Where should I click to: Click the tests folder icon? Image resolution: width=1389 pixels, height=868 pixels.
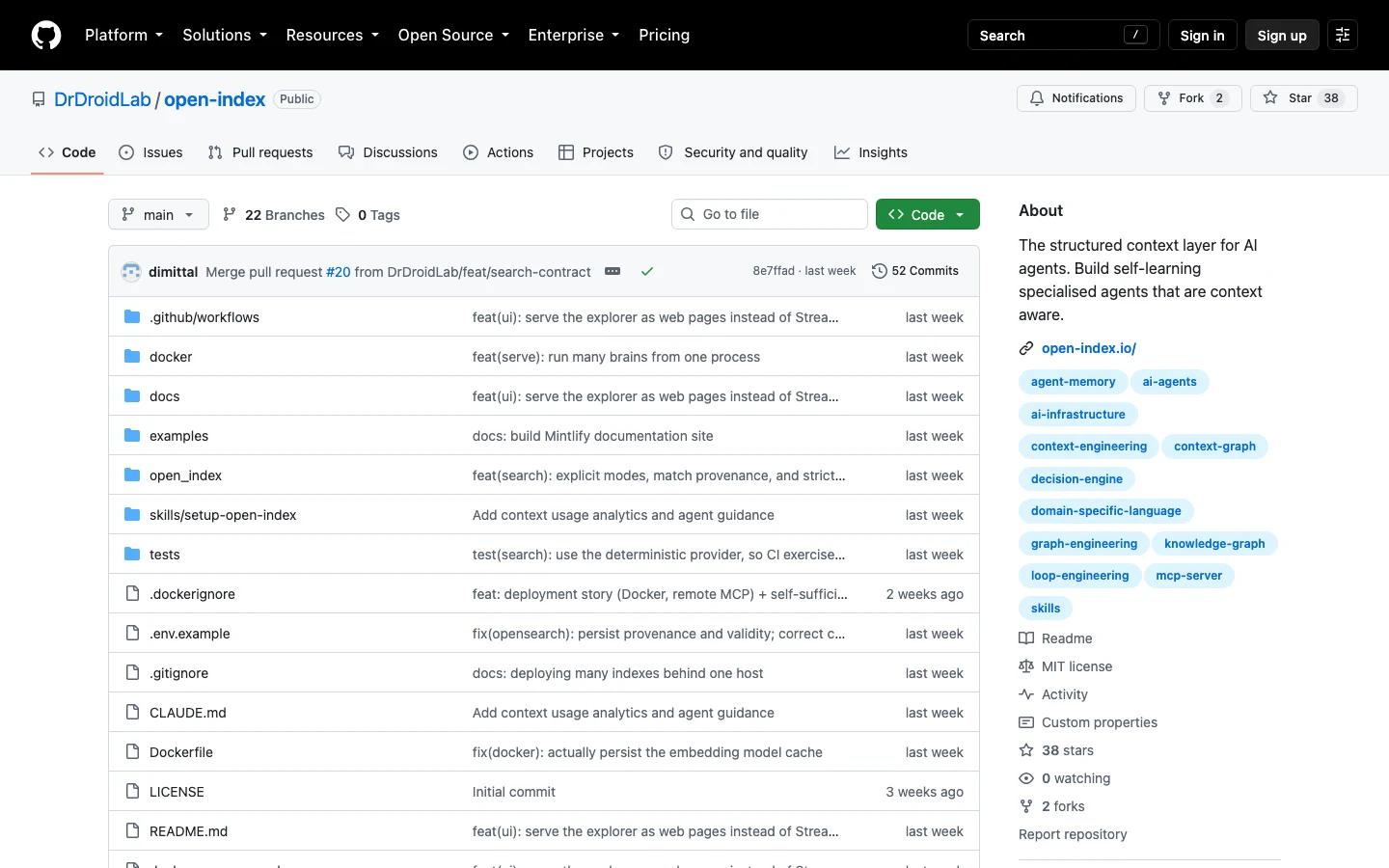[x=132, y=554]
